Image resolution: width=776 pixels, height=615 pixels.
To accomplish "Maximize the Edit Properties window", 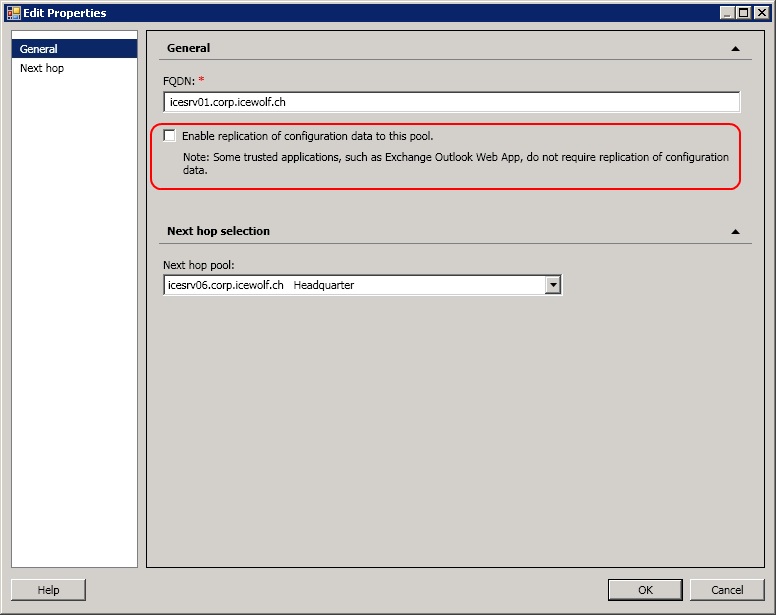I will (743, 13).
